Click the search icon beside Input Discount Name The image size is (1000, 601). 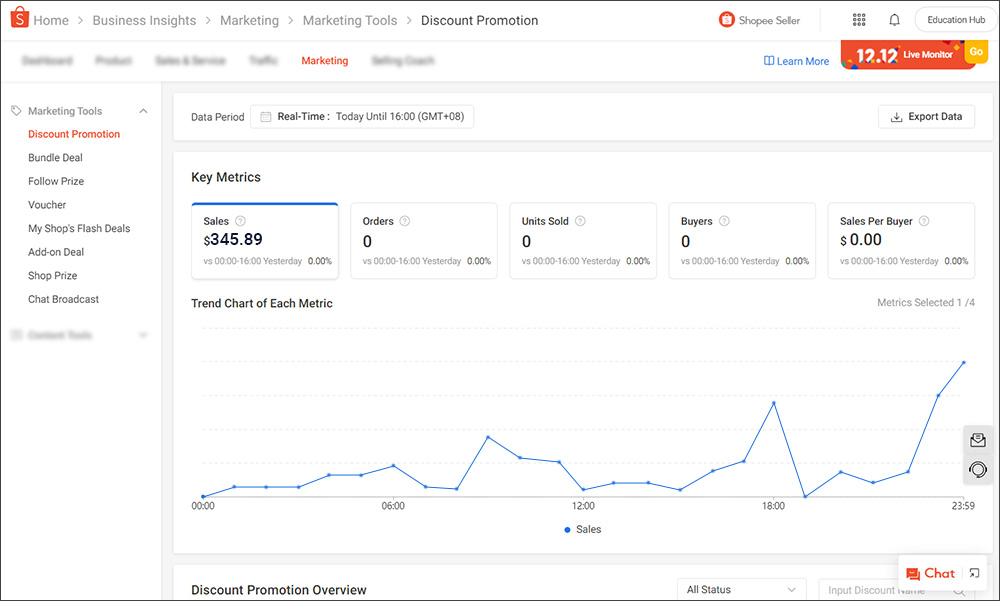point(957,591)
